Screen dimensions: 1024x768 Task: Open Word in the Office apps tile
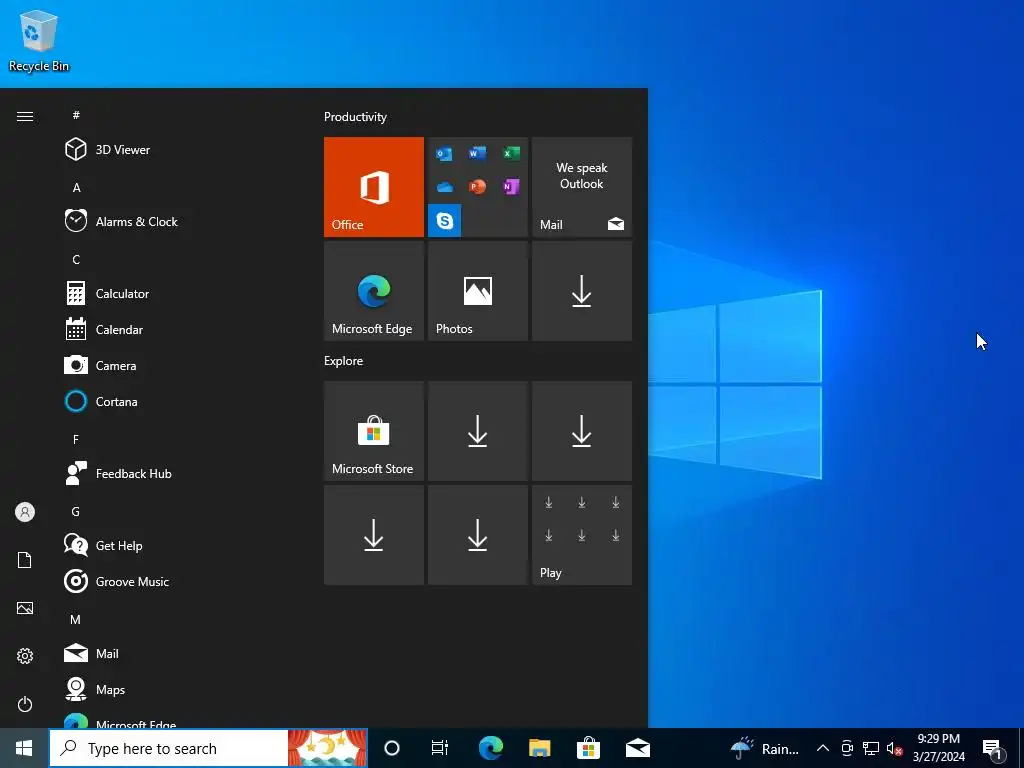pyautogui.click(x=477, y=153)
